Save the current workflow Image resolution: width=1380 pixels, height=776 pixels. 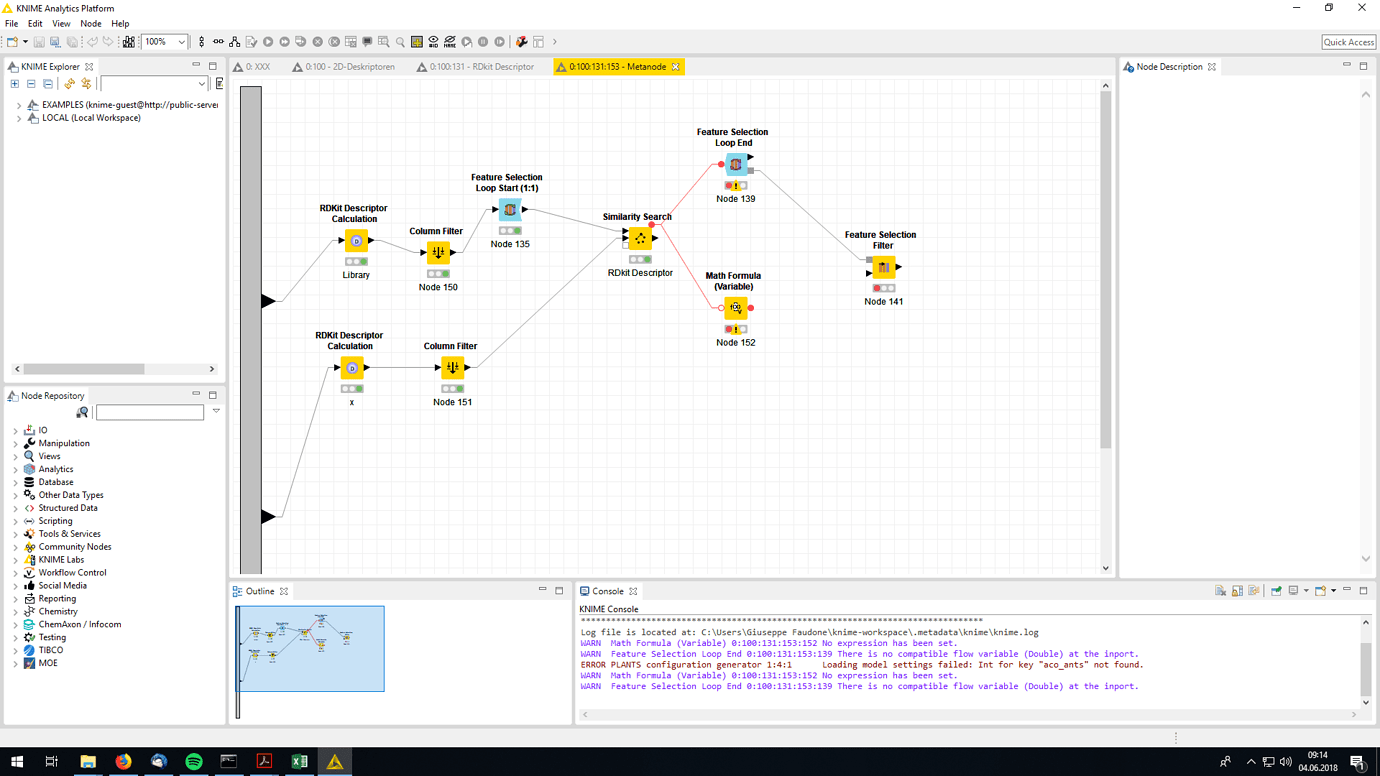click(x=38, y=41)
